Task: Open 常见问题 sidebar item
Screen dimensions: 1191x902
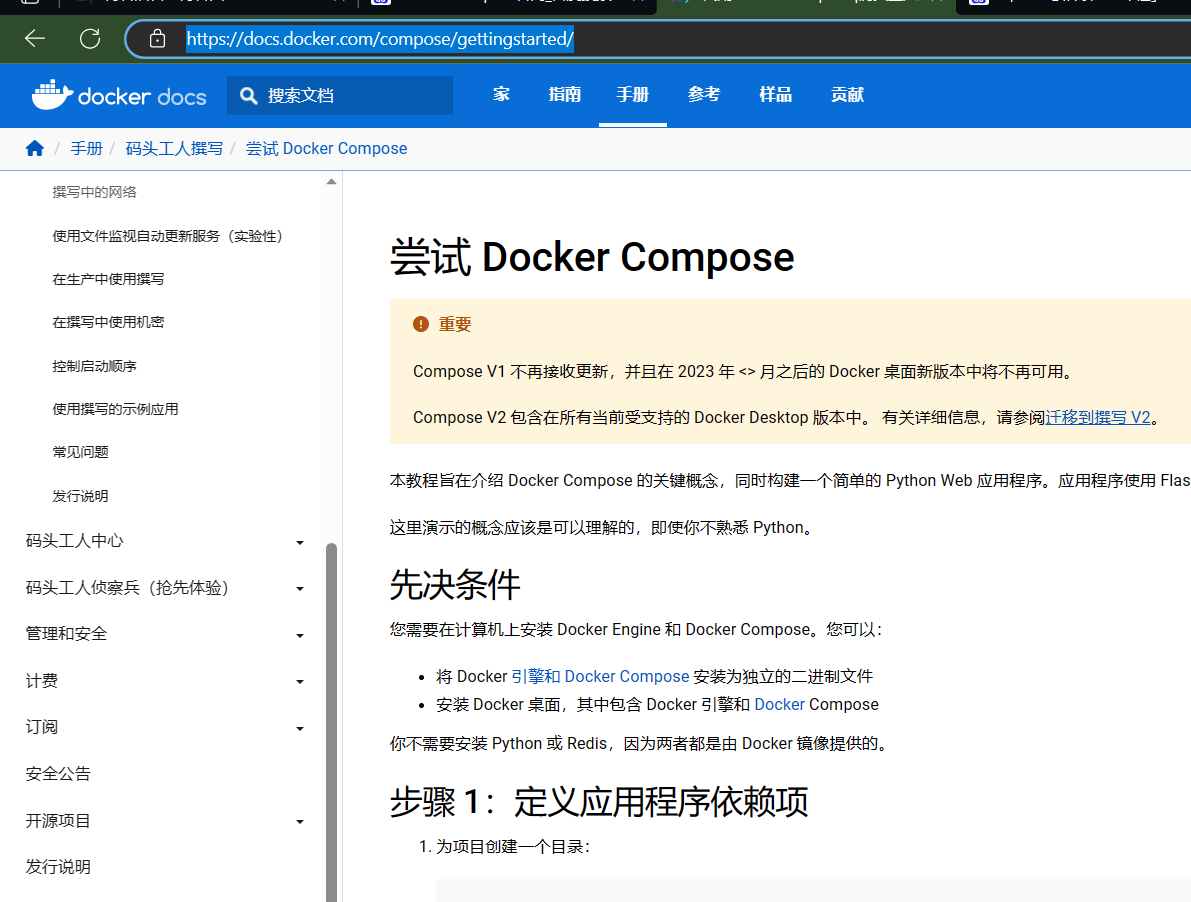Action: click(x=81, y=453)
